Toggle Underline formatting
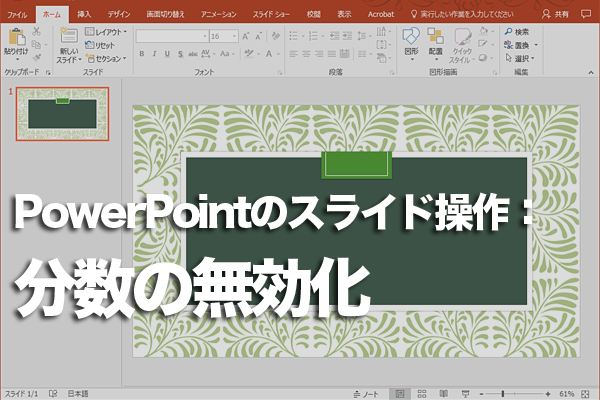600x400 pixels. (x=167, y=54)
